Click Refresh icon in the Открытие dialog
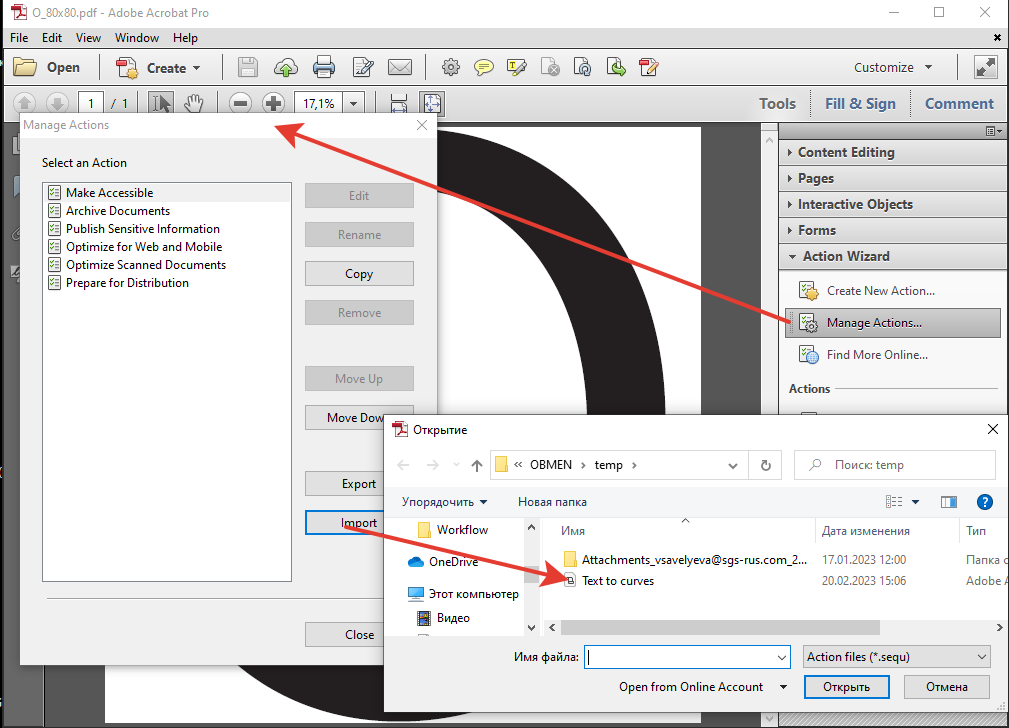 tap(766, 465)
